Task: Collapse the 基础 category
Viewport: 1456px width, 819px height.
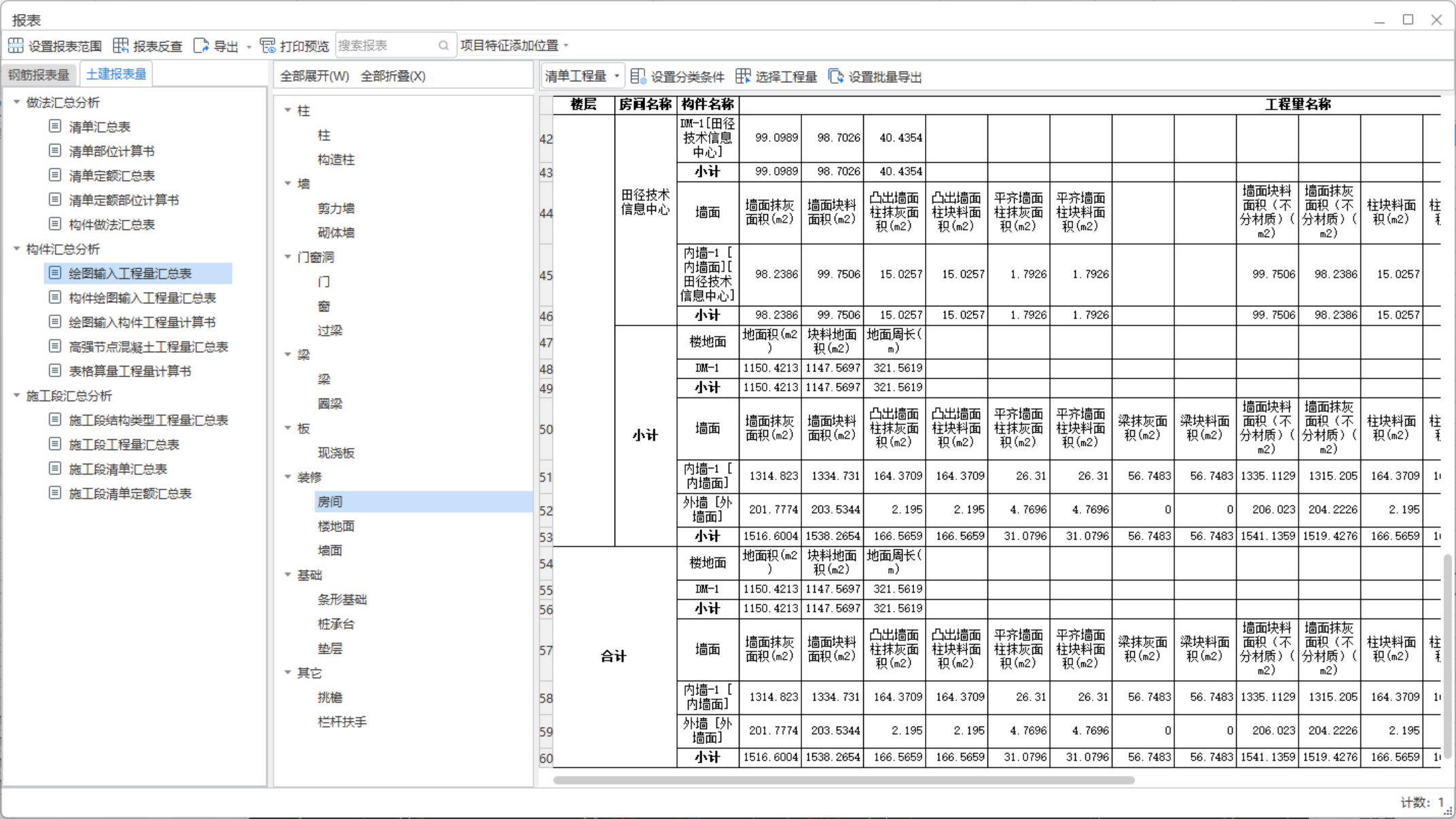Action: (288, 575)
